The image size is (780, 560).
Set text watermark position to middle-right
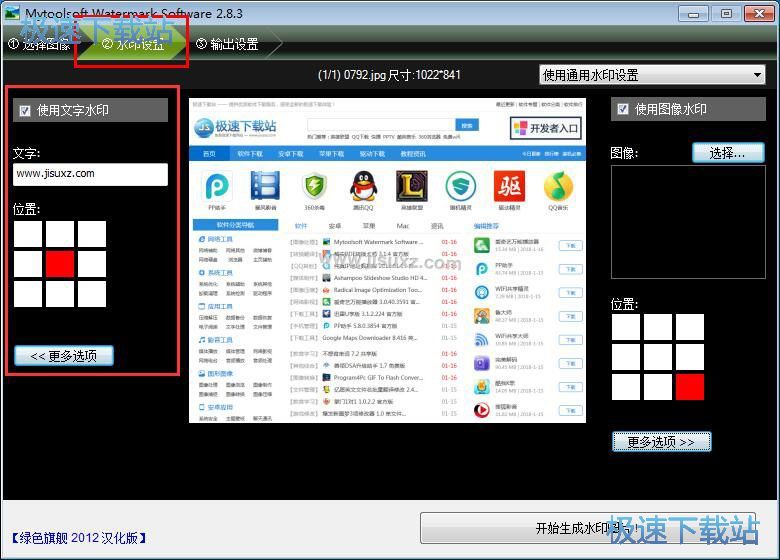(x=92, y=264)
